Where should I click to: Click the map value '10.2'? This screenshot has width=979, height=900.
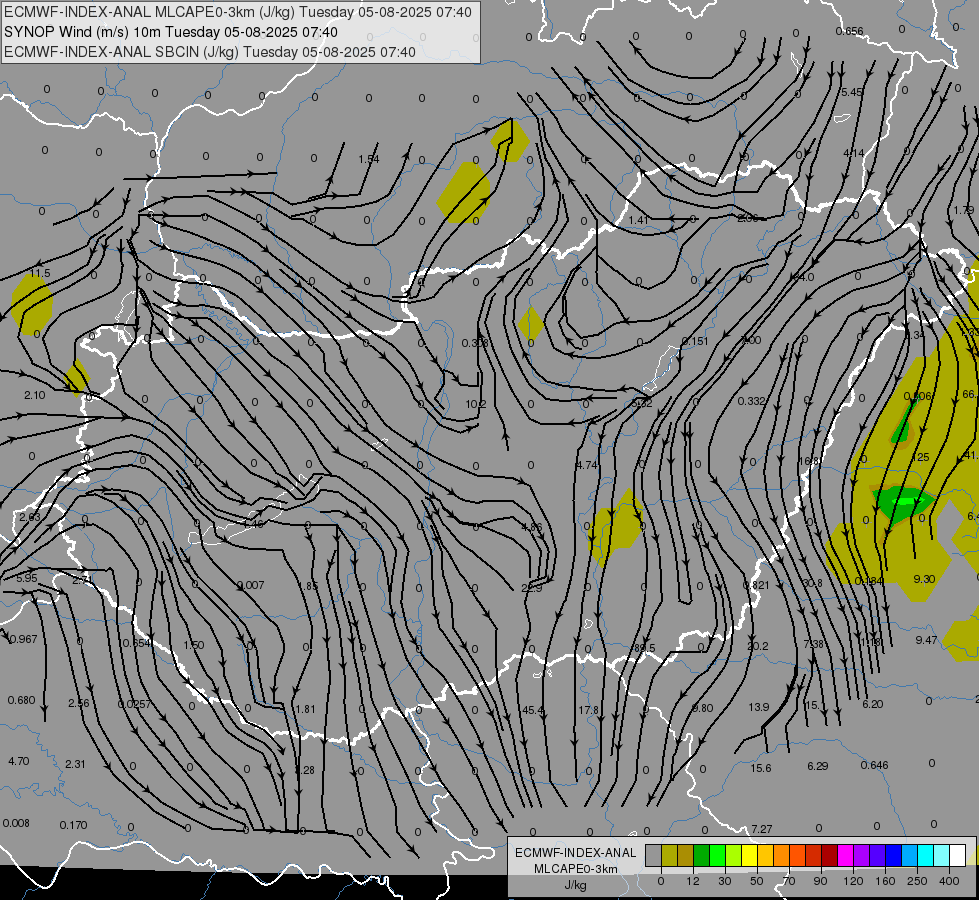[476, 404]
